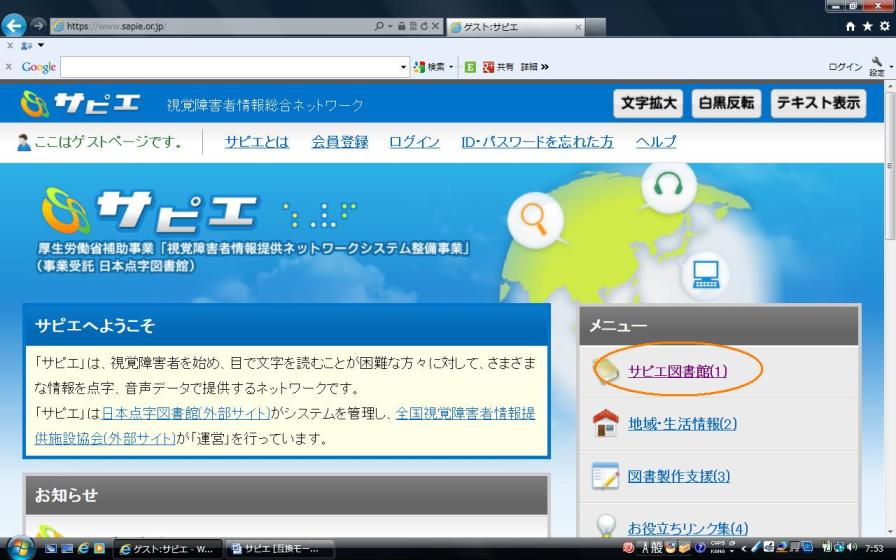Open Favorites with the star icon

pos(867,26)
